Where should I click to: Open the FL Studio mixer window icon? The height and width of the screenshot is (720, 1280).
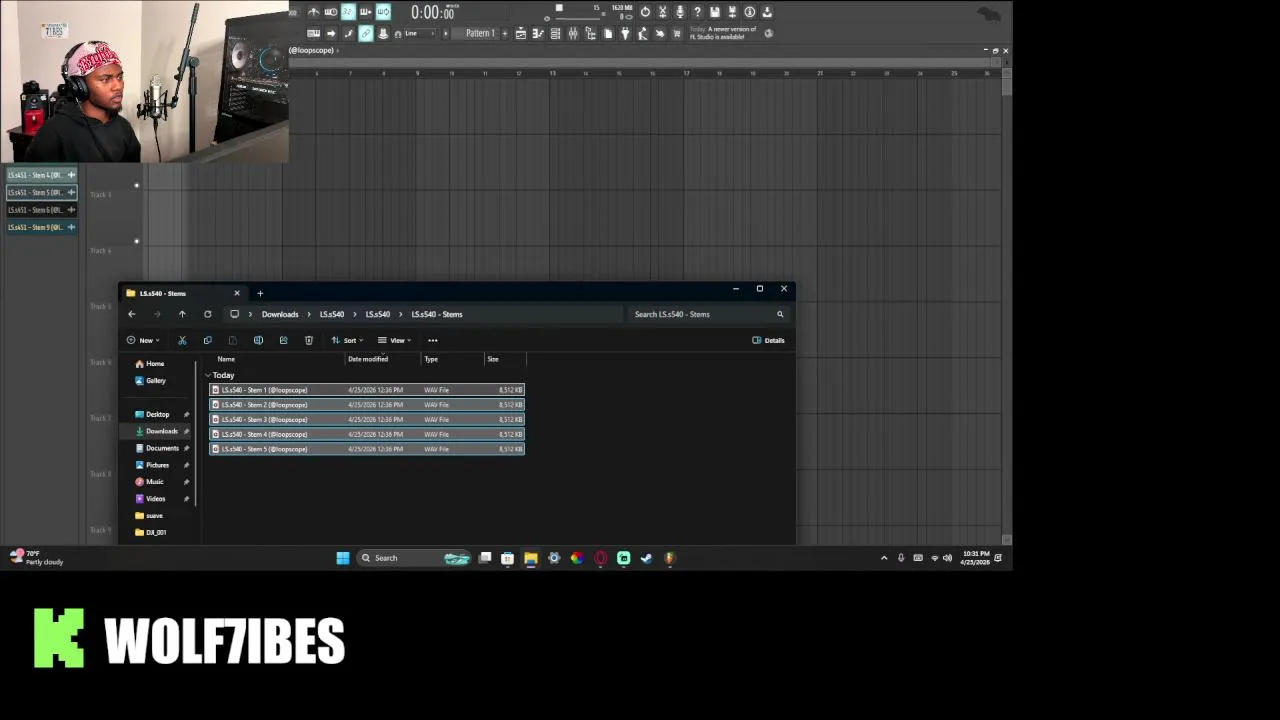[573, 33]
